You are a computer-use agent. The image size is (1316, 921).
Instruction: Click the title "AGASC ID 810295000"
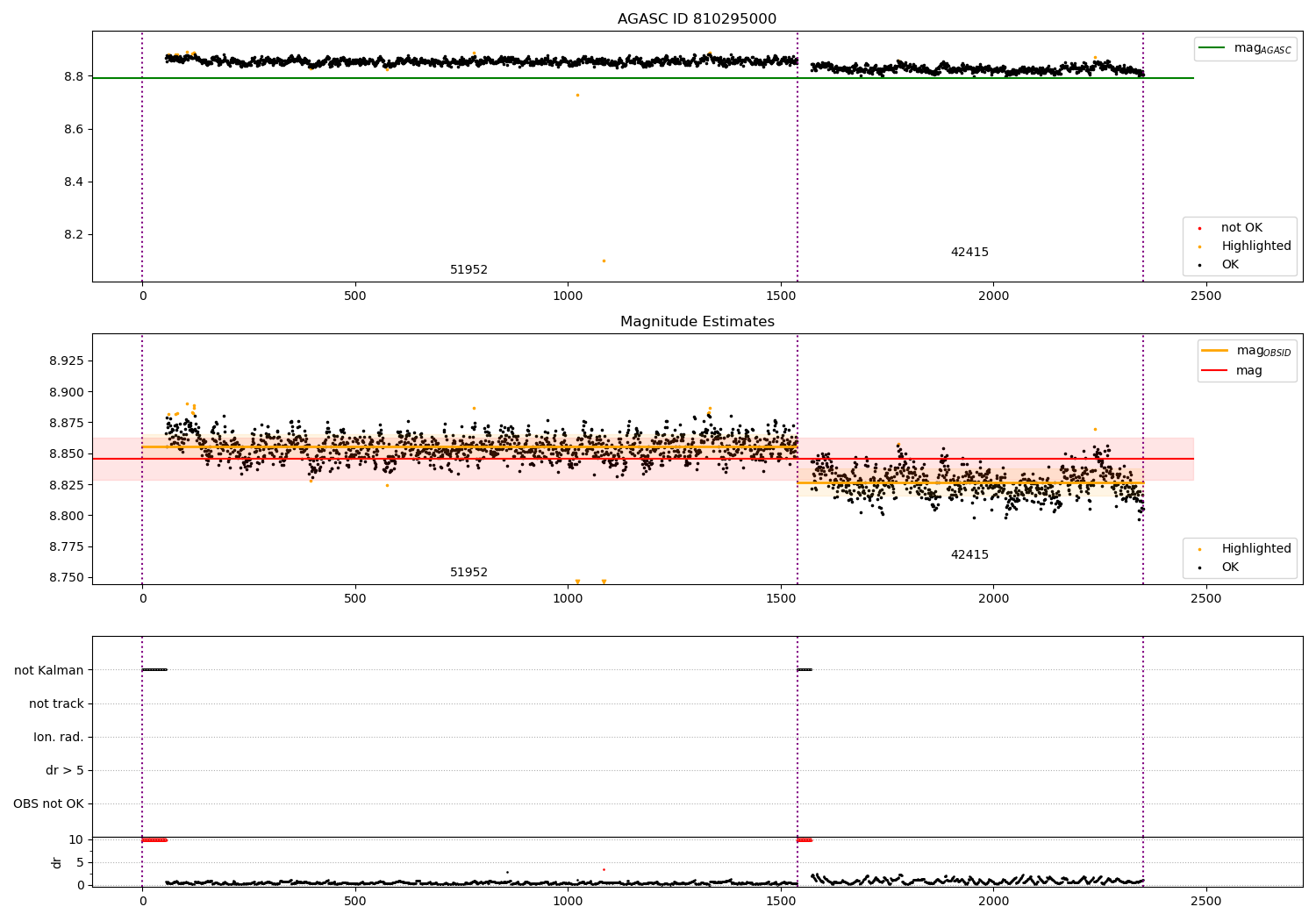[697, 19]
